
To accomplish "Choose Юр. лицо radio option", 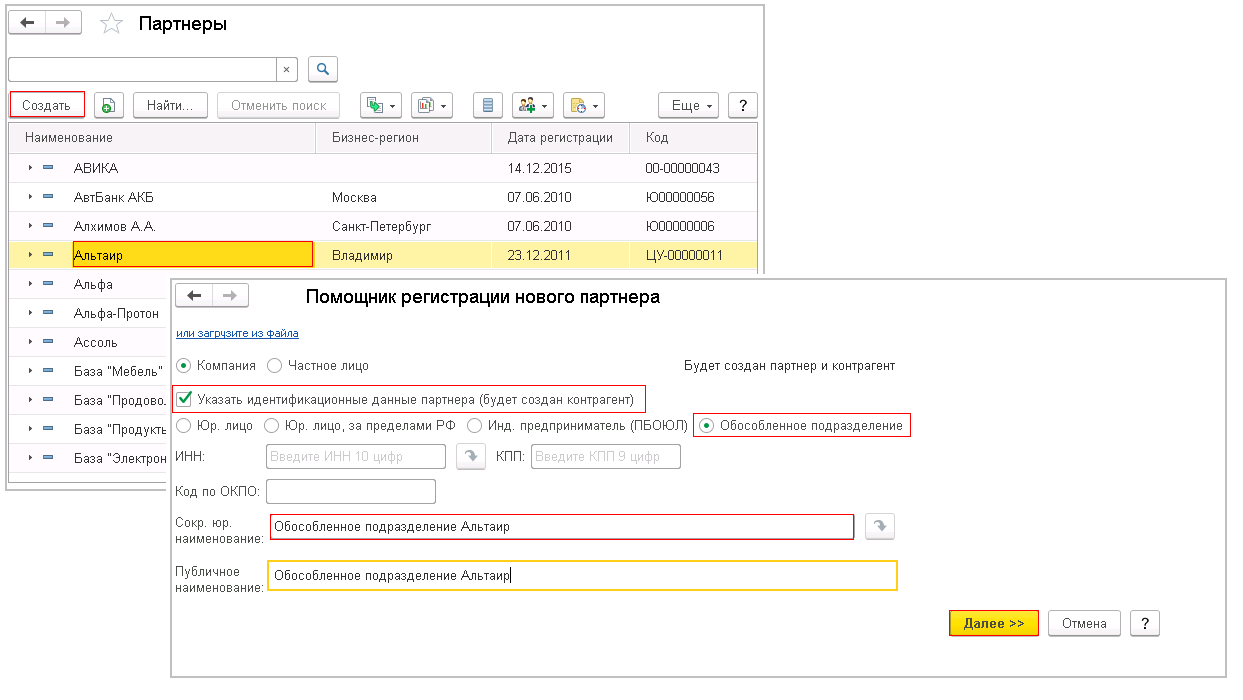I will point(183,426).
